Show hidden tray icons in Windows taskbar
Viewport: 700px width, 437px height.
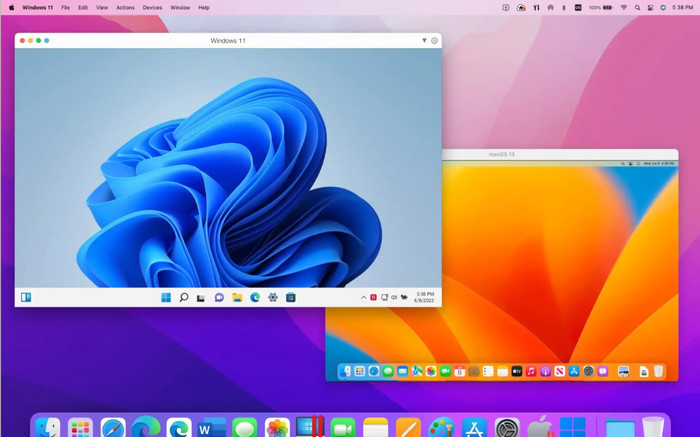pyautogui.click(x=363, y=298)
